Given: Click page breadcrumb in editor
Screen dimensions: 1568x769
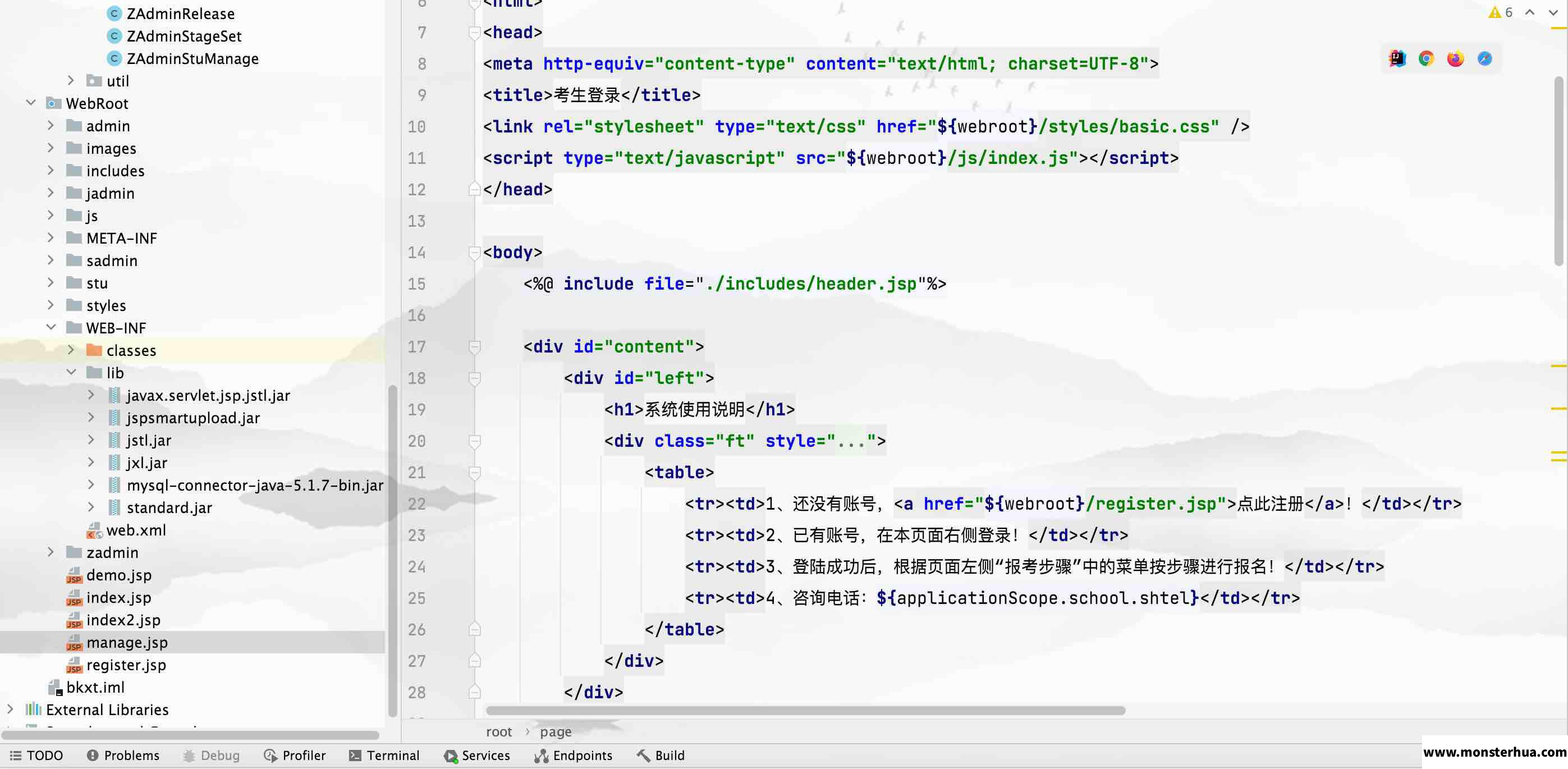Looking at the screenshot, I should click(x=556, y=731).
